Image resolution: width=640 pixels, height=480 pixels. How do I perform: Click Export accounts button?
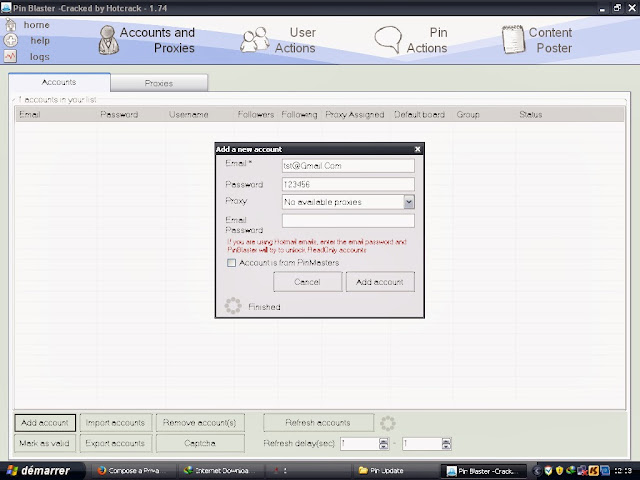116,443
